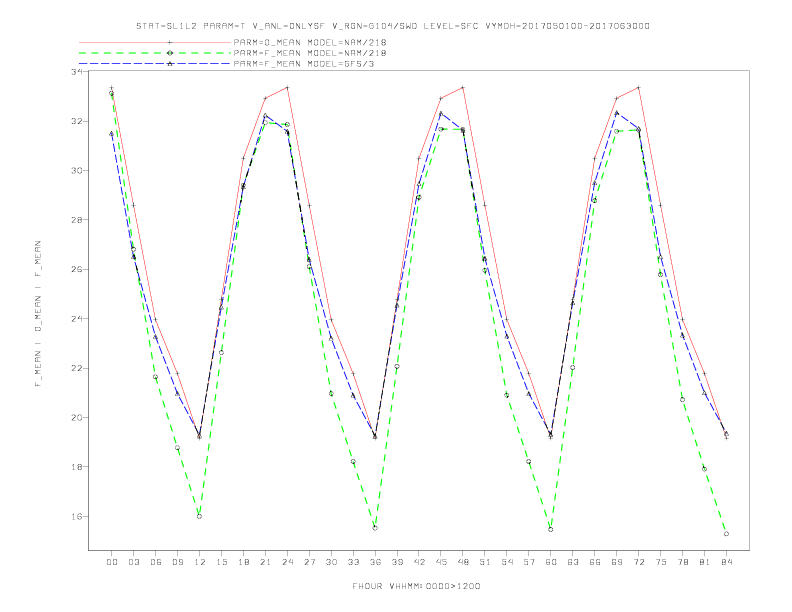Select legend label PARM=F_MEAN MODEL=GFS/3

(304, 64)
